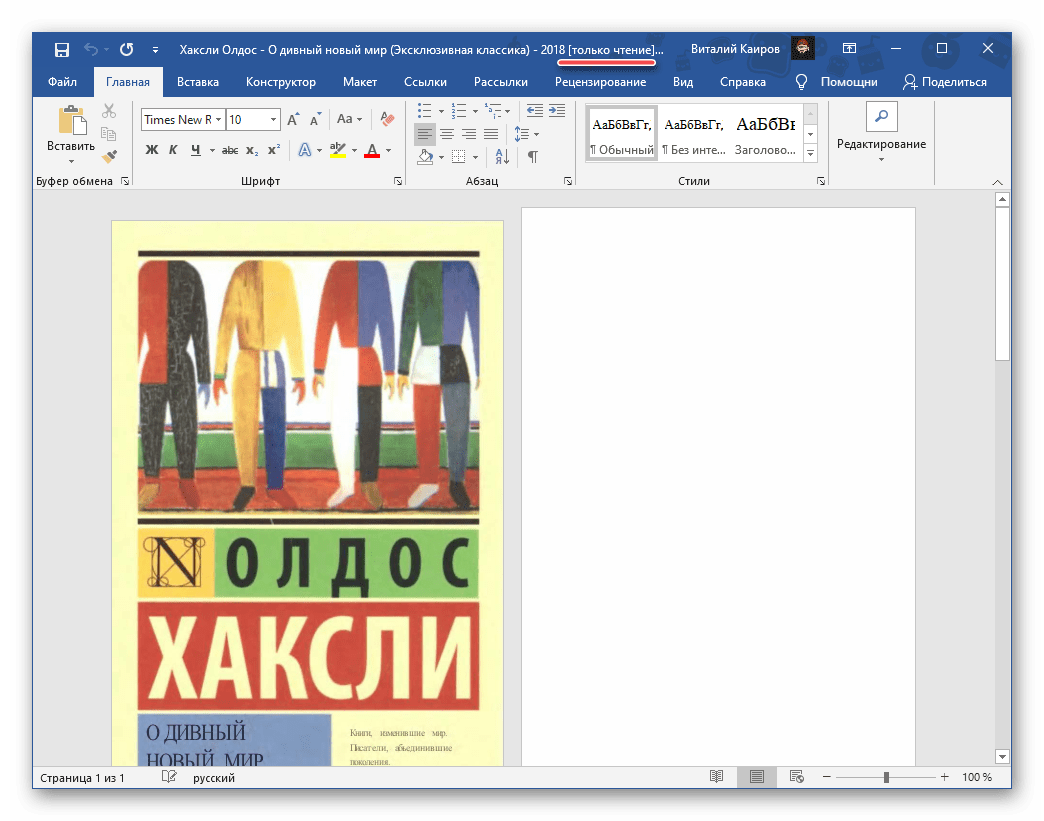Open the Редактирование editing menu
This screenshot has width=1044, height=821.
881,133
